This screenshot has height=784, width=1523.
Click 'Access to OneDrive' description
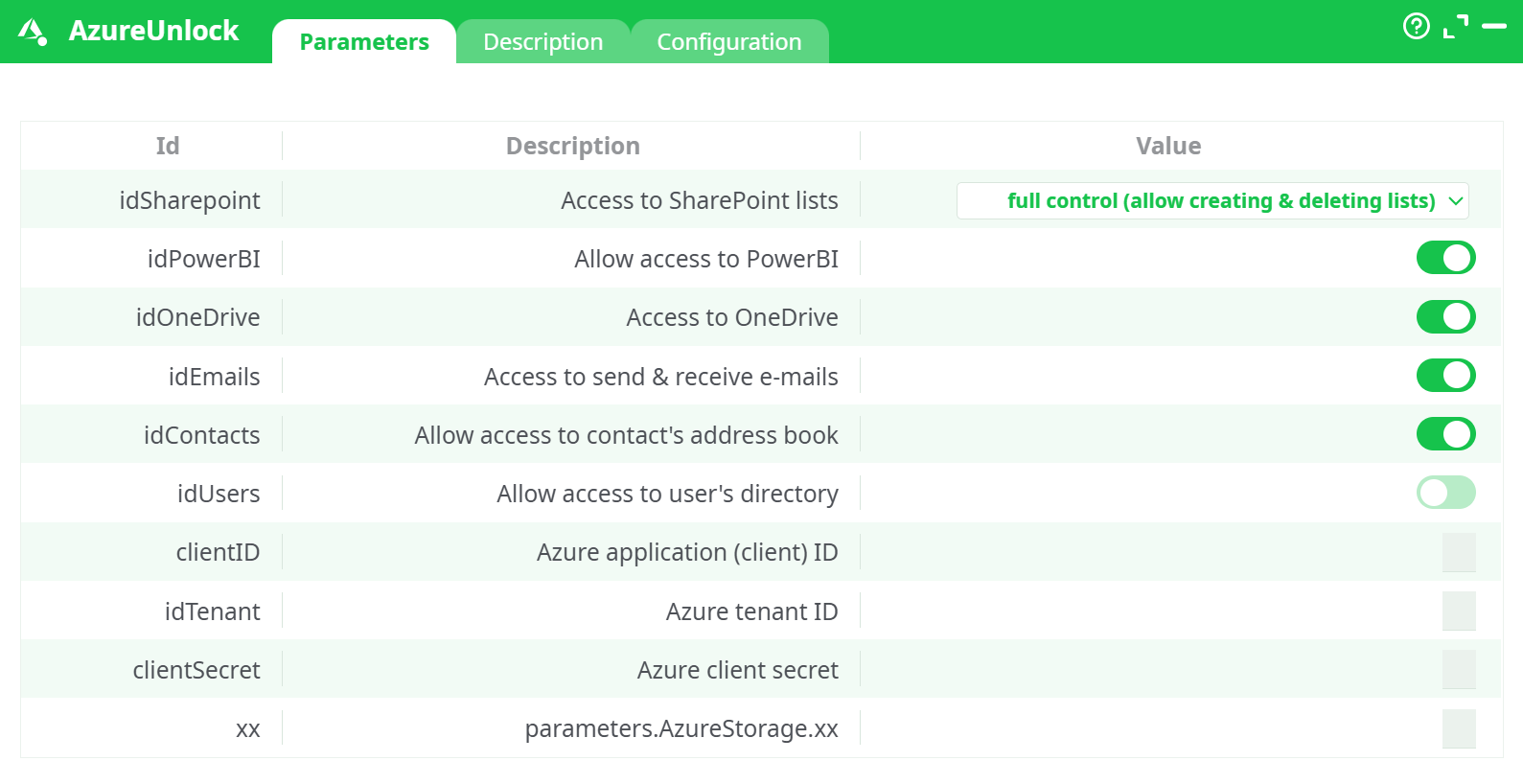tap(732, 317)
